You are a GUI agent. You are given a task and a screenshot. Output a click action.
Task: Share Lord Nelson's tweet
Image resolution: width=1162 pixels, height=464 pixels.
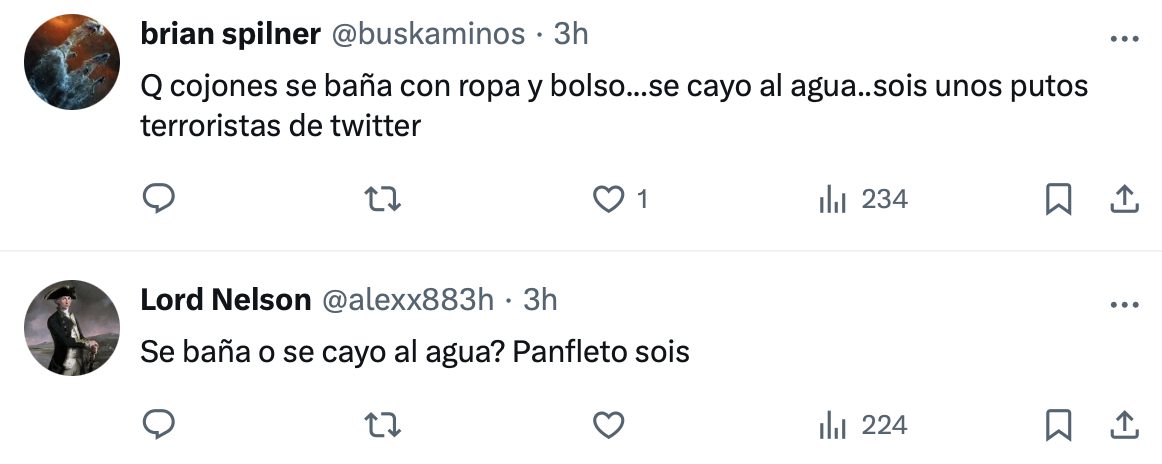tap(1124, 425)
